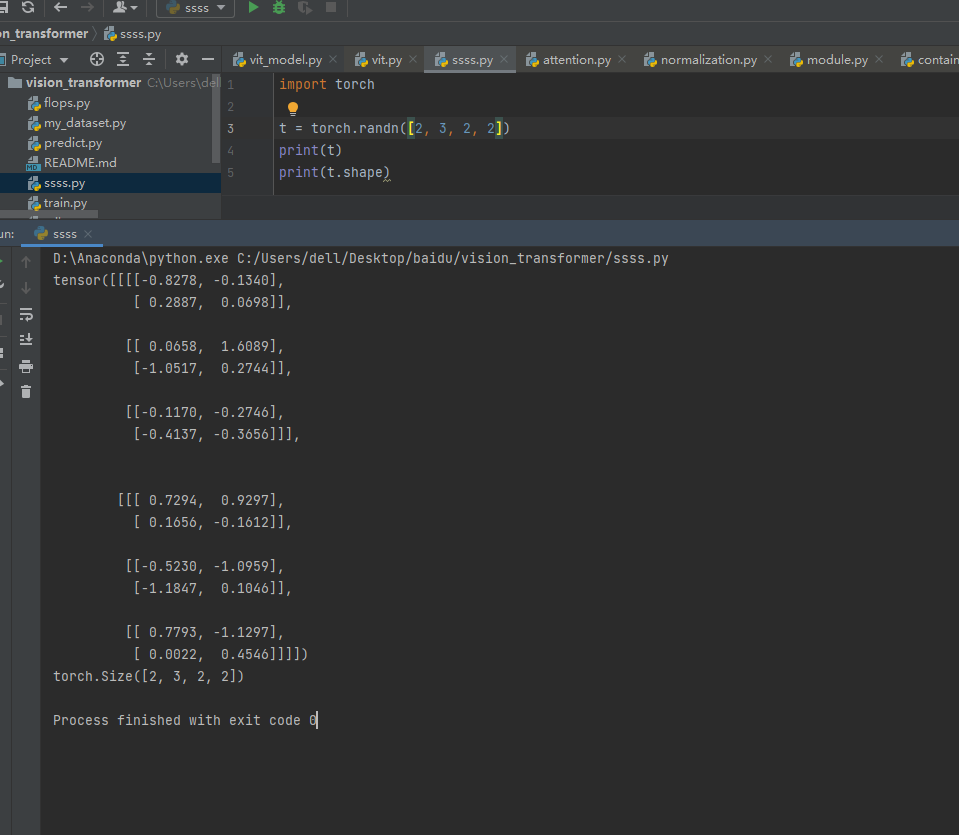Screen dimensions: 959x835
Task: Collapse all in the Project panel
Action: point(149,59)
